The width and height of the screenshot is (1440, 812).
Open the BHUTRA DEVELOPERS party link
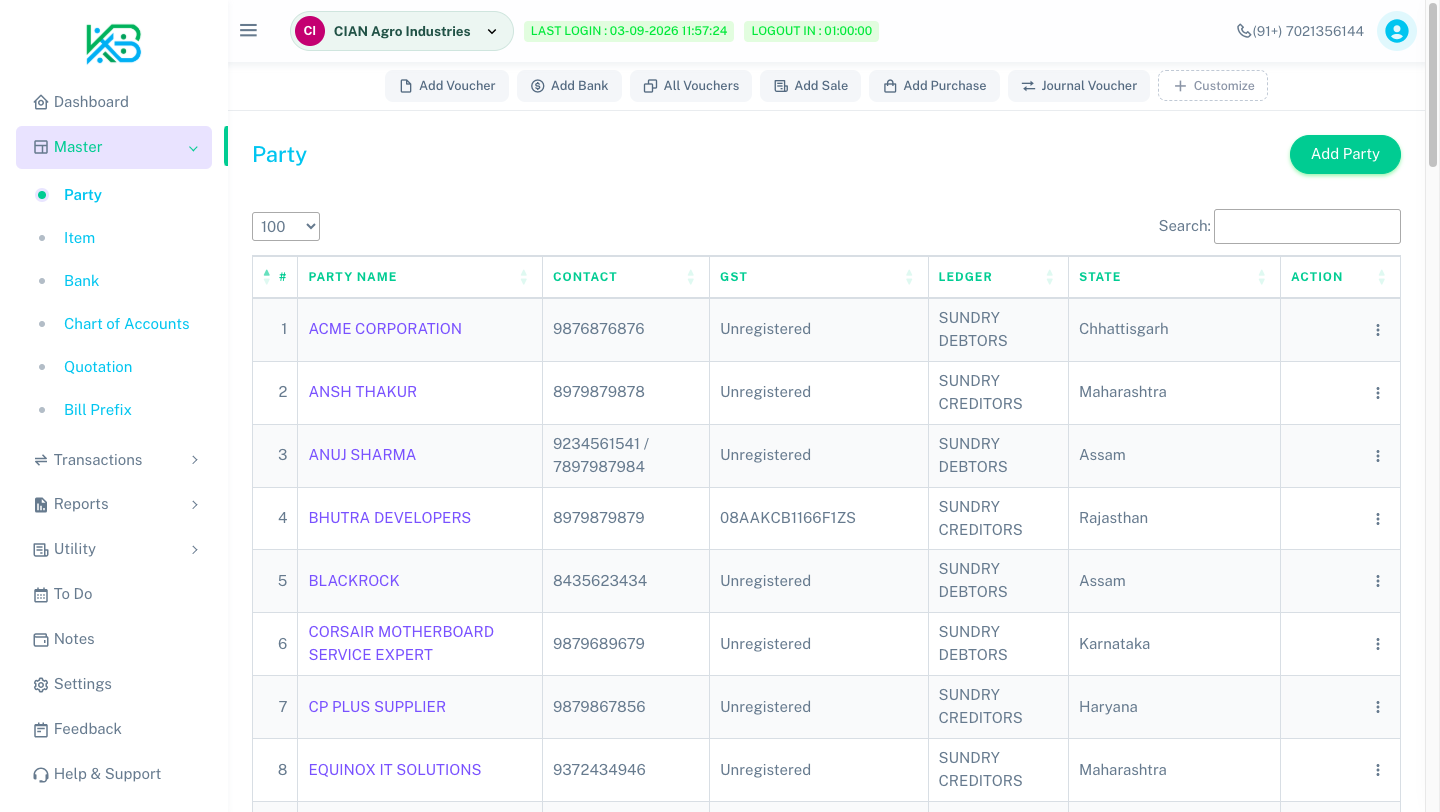click(390, 518)
